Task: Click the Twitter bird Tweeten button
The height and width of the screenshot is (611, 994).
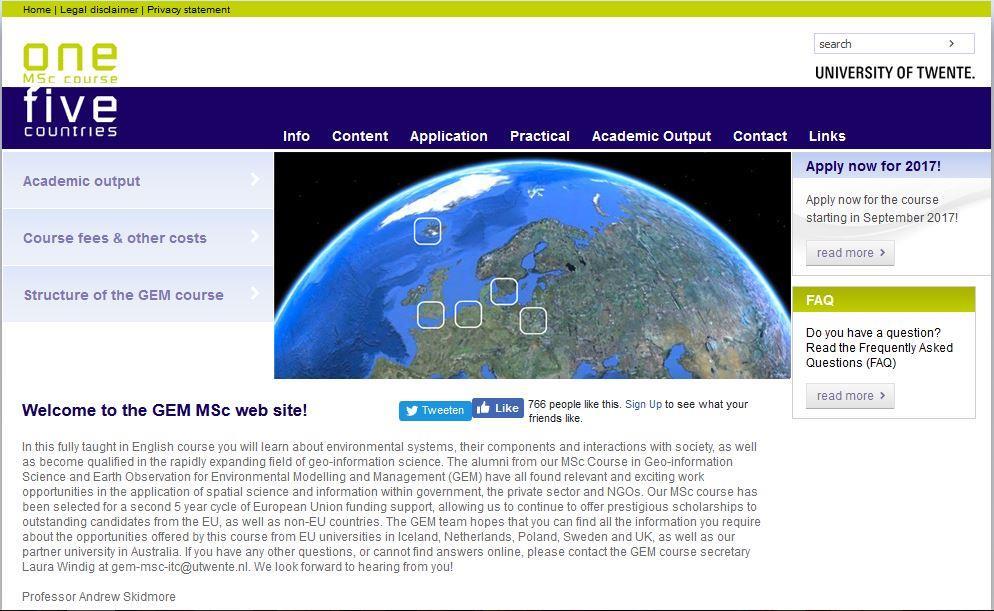Action: click(x=435, y=410)
